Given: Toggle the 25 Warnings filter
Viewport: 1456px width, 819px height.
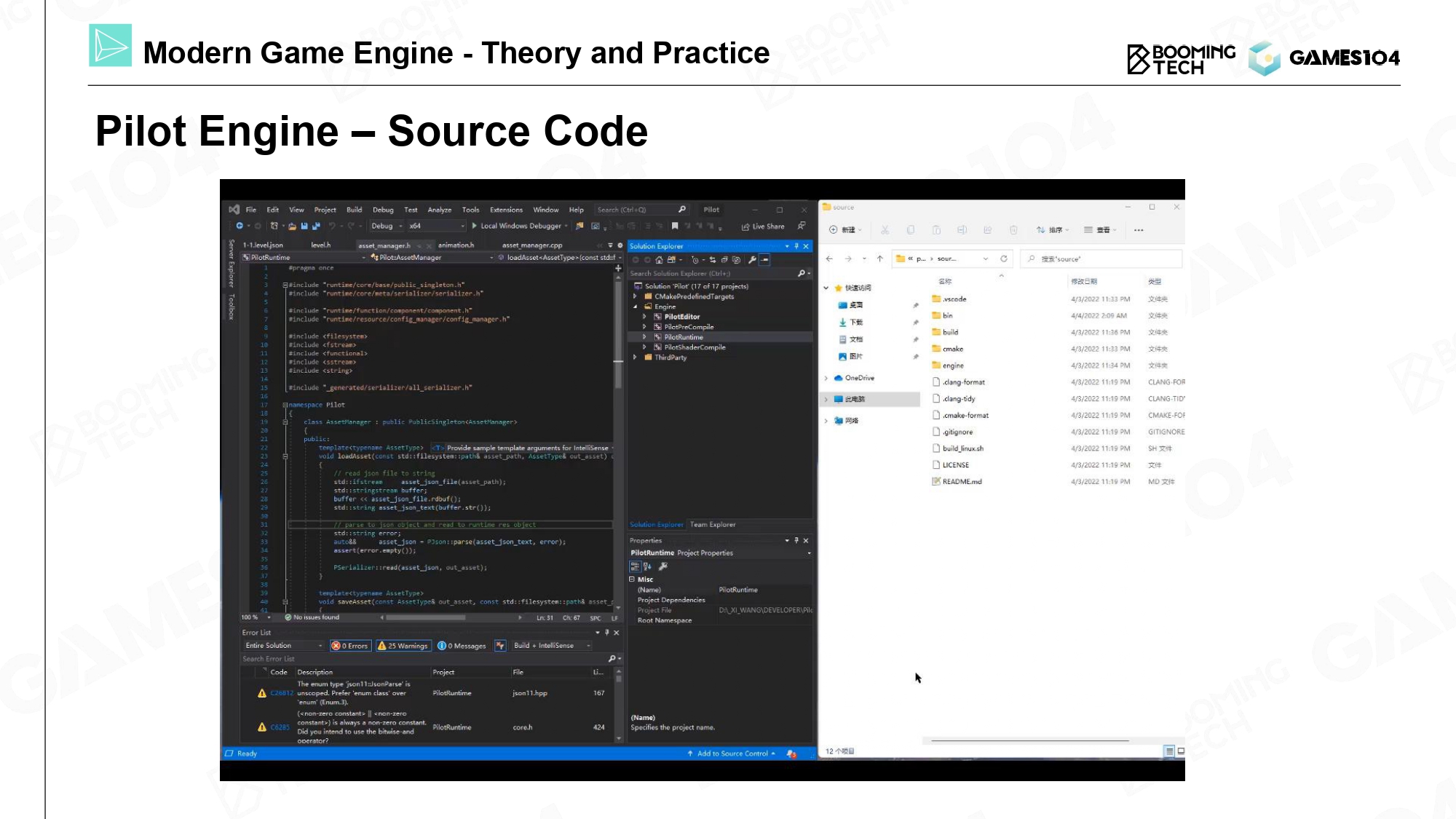Looking at the screenshot, I should point(403,646).
